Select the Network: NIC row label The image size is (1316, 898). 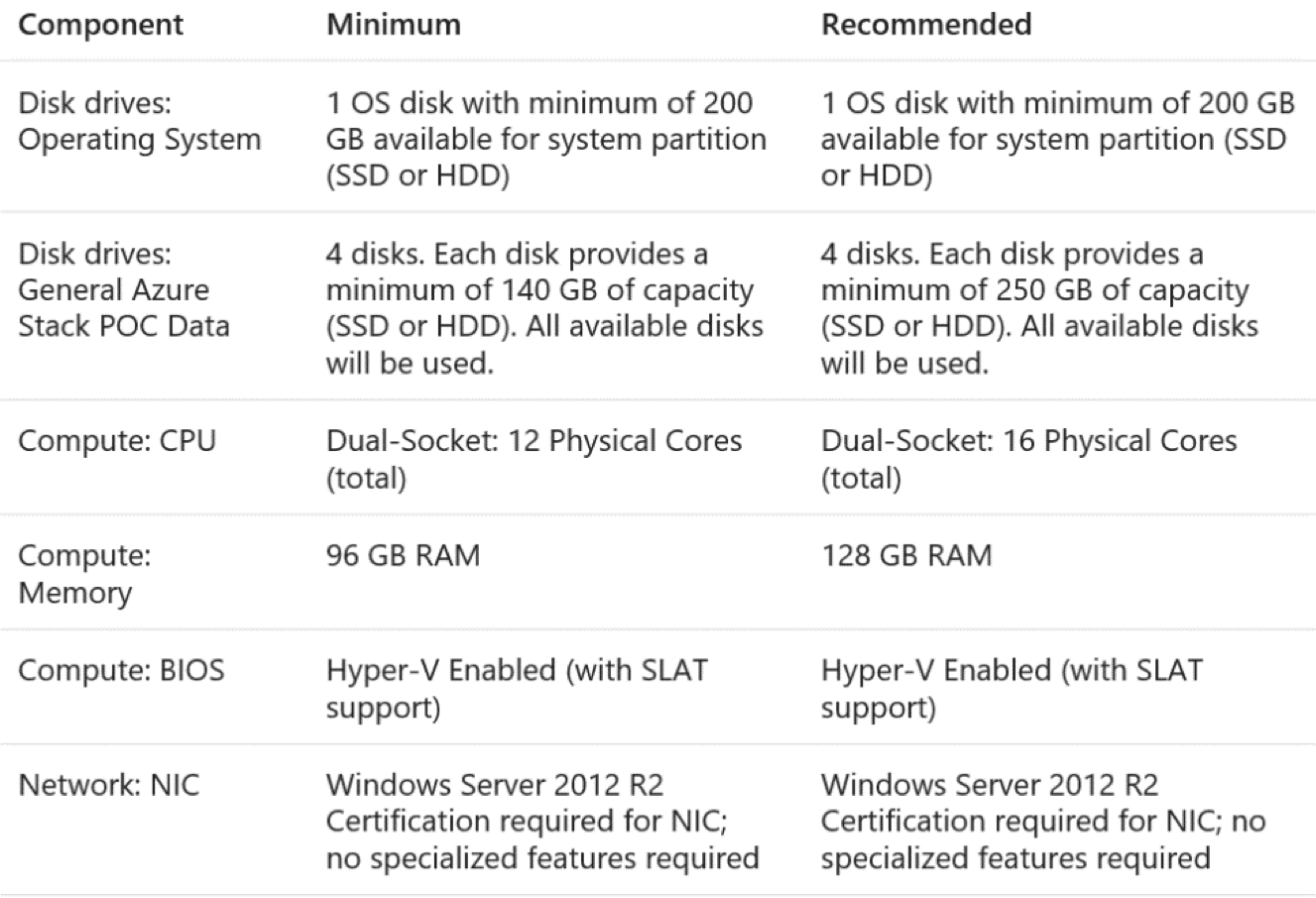pyautogui.click(x=108, y=785)
